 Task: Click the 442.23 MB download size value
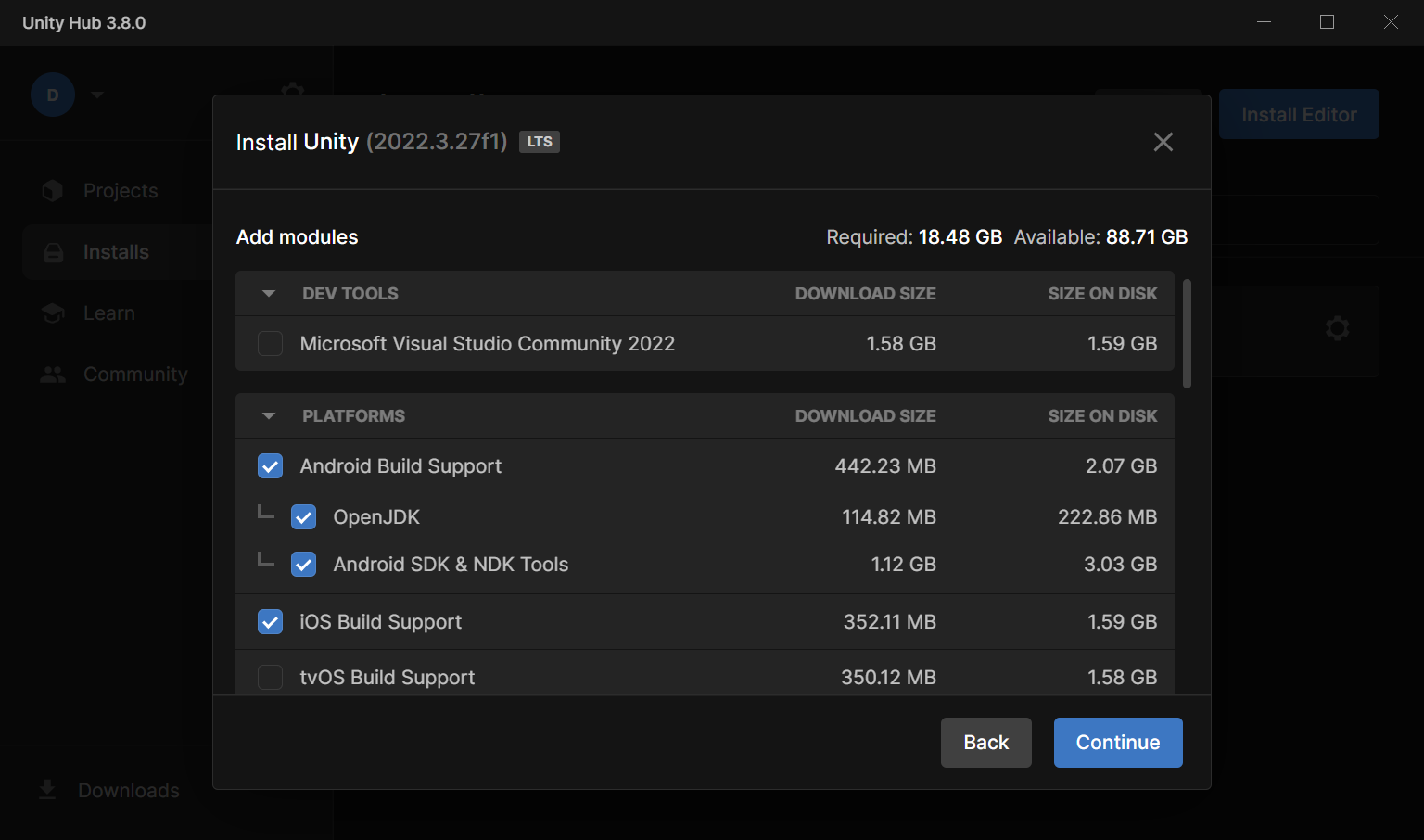tap(885, 466)
